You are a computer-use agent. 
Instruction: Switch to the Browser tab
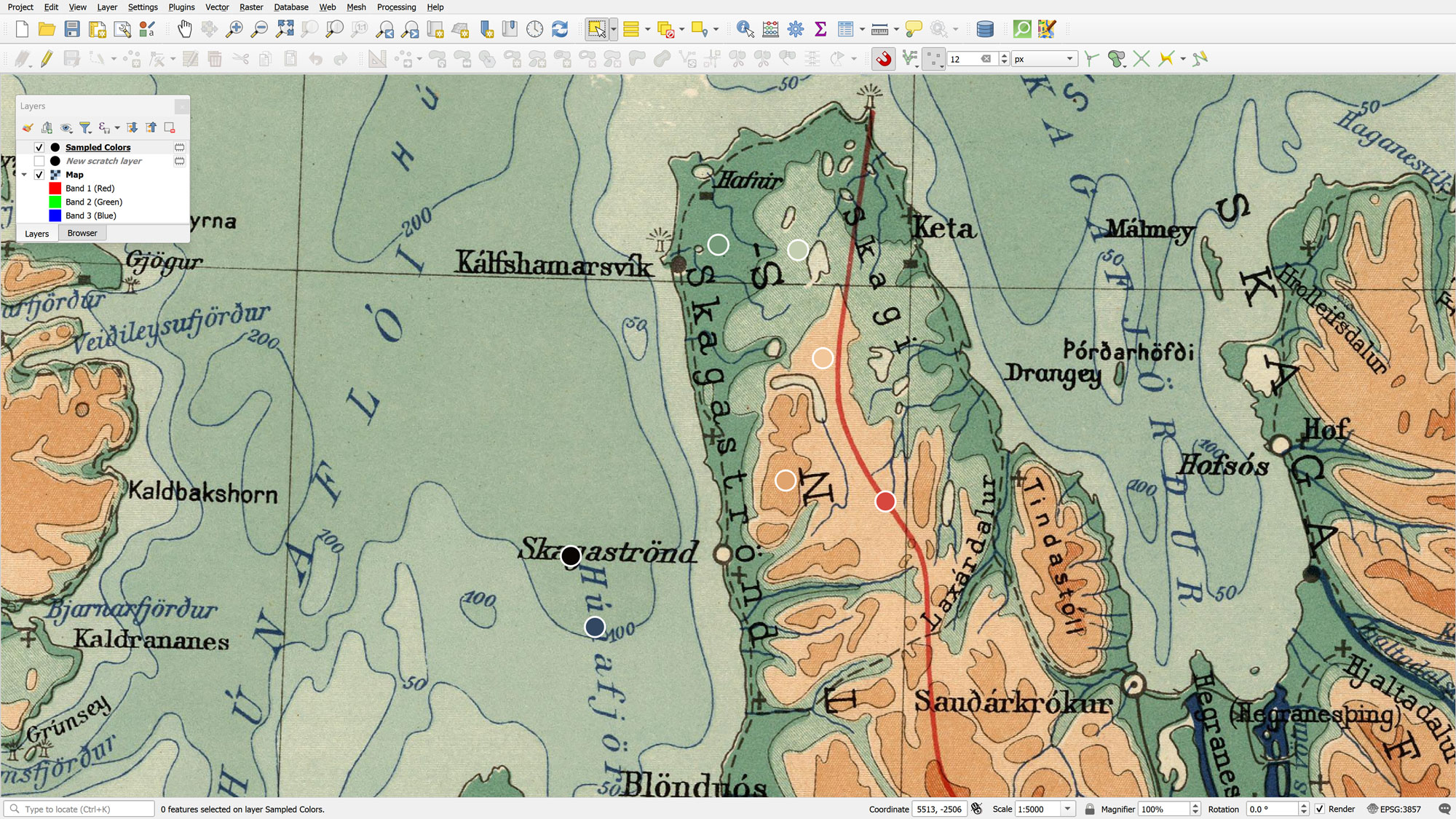pos(82,233)
